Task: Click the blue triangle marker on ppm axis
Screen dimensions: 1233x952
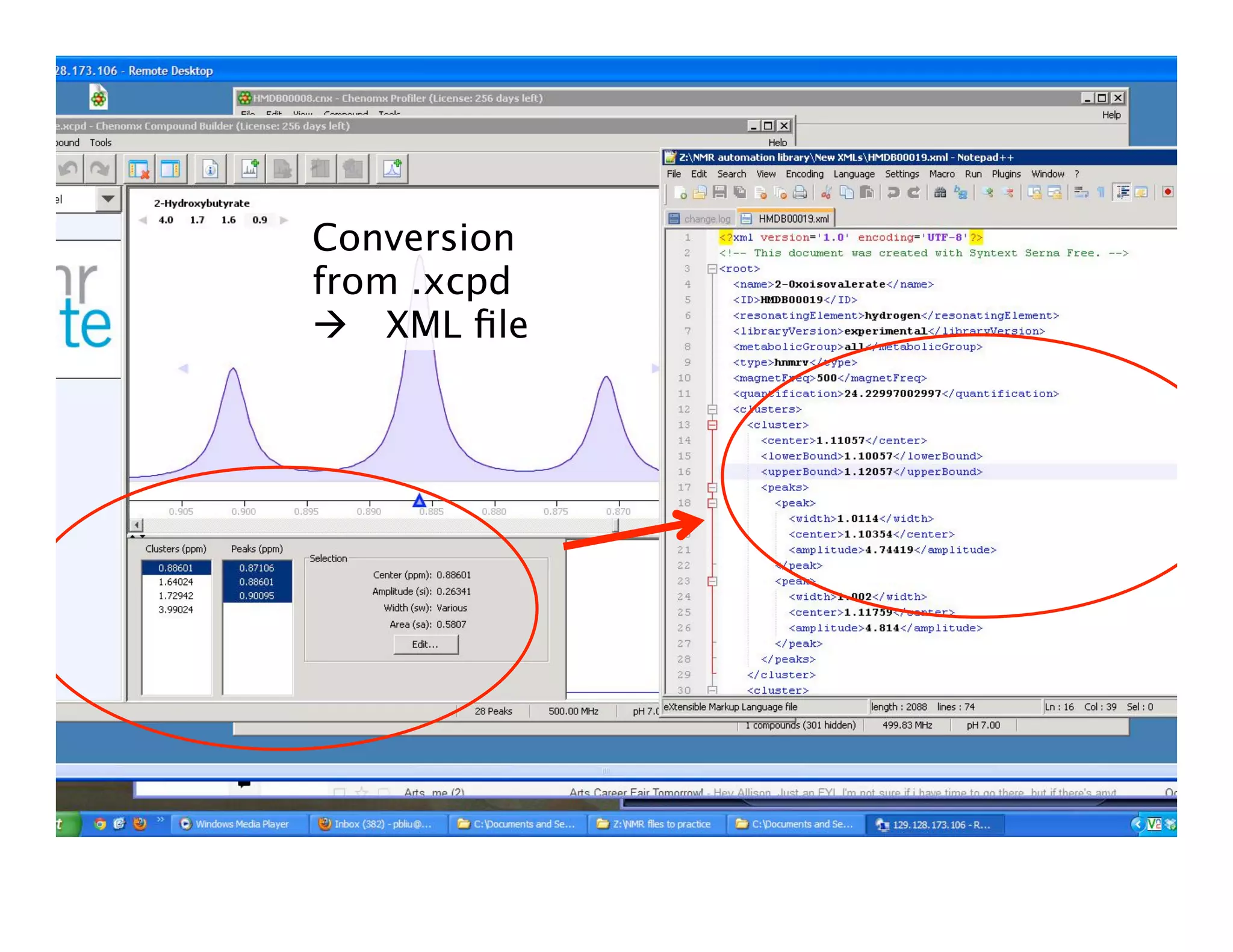Action: pos(419,501)
